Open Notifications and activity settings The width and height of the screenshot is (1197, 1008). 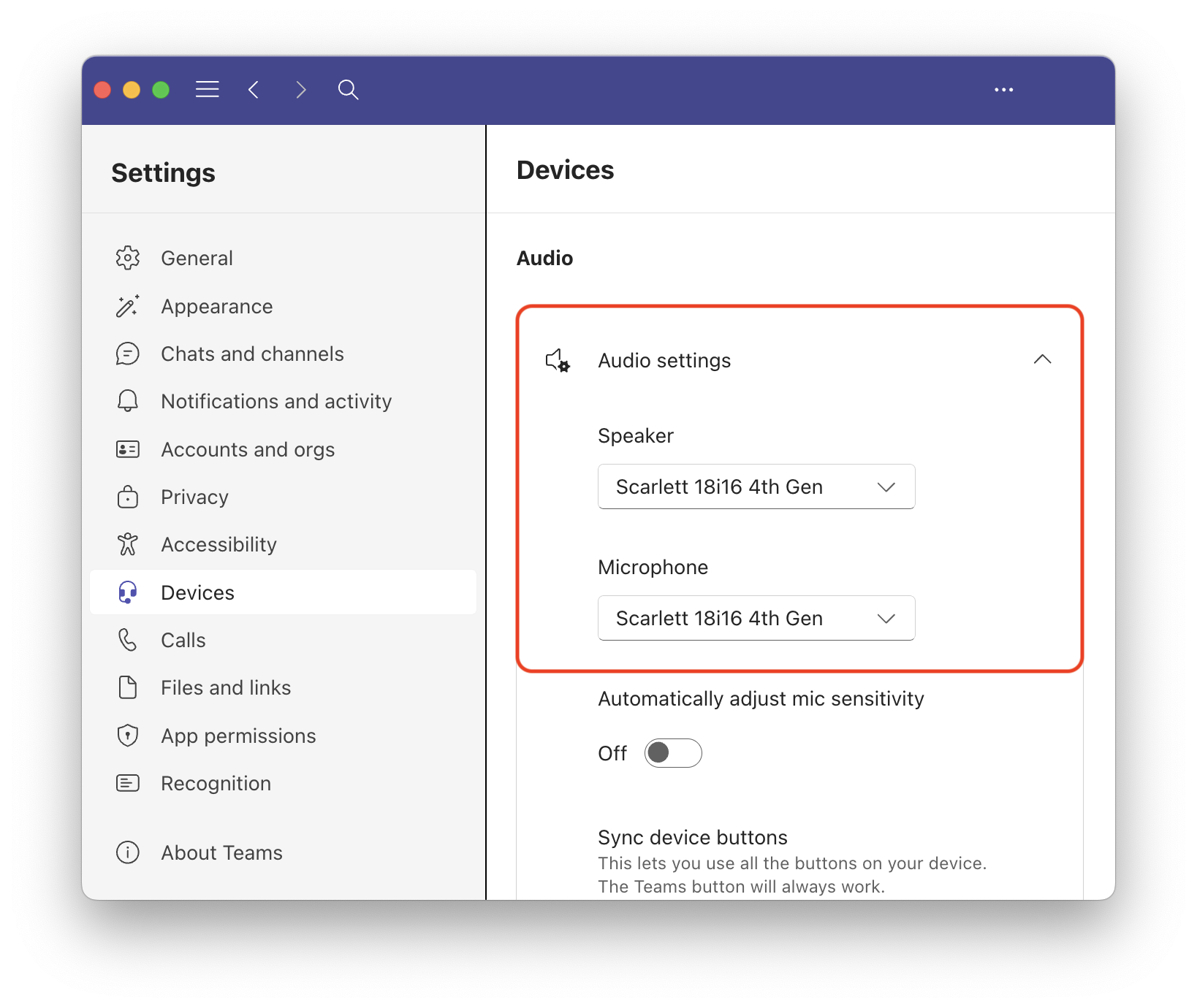click(x=284, y=401)
